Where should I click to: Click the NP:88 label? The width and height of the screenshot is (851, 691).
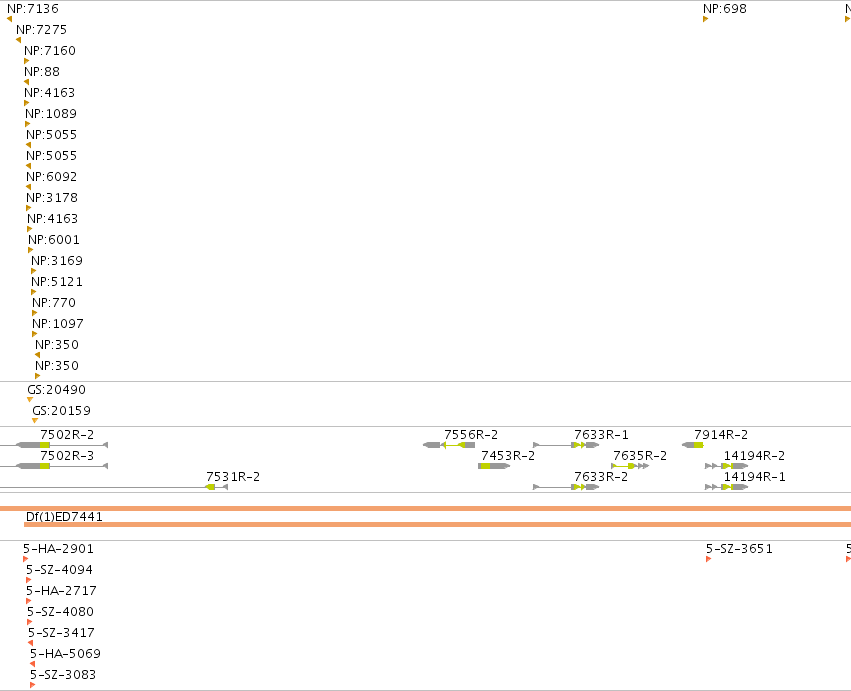pyautogui.click(x=42, y=72)
